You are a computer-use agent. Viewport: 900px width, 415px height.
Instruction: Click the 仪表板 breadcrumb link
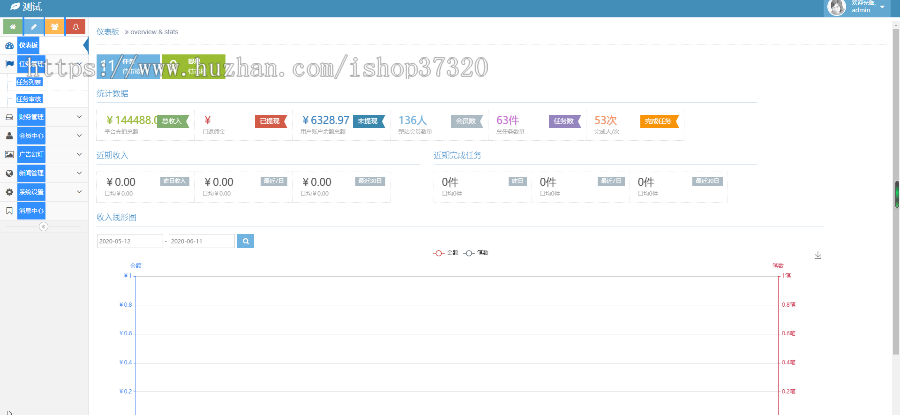tap(107, 32)
